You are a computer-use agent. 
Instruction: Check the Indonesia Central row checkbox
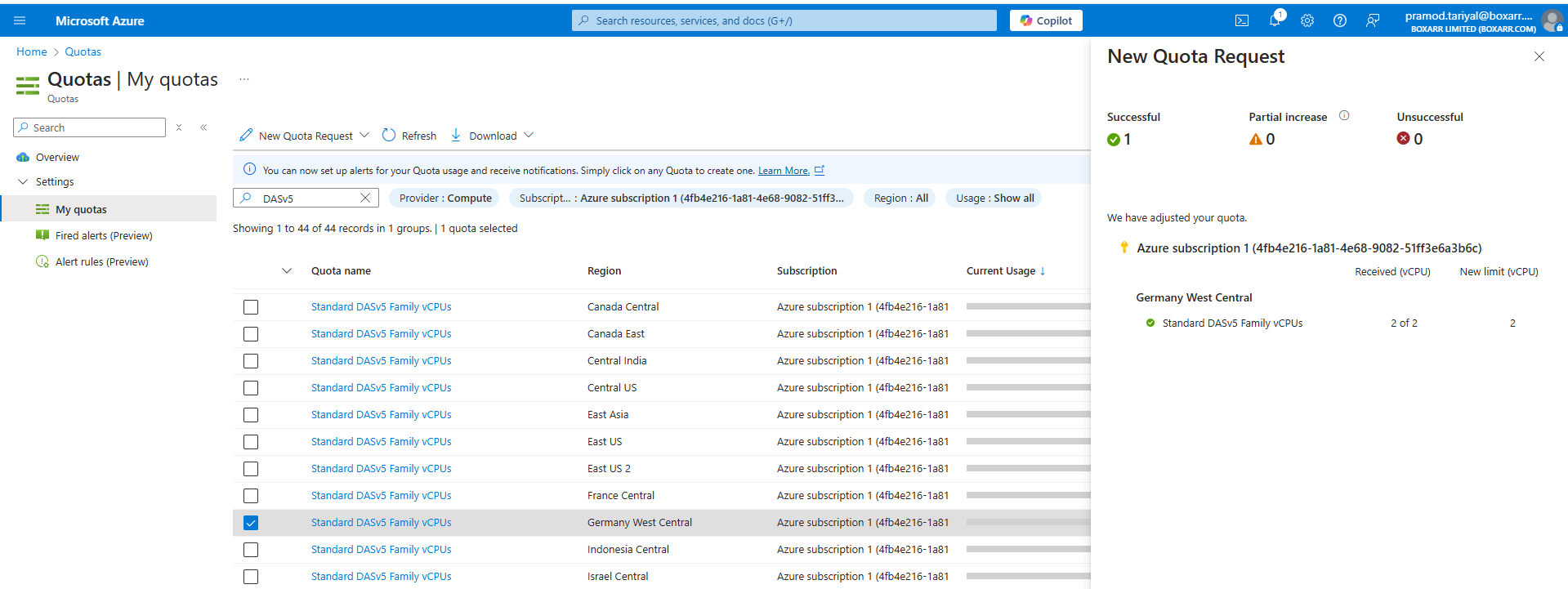[251, 550]
